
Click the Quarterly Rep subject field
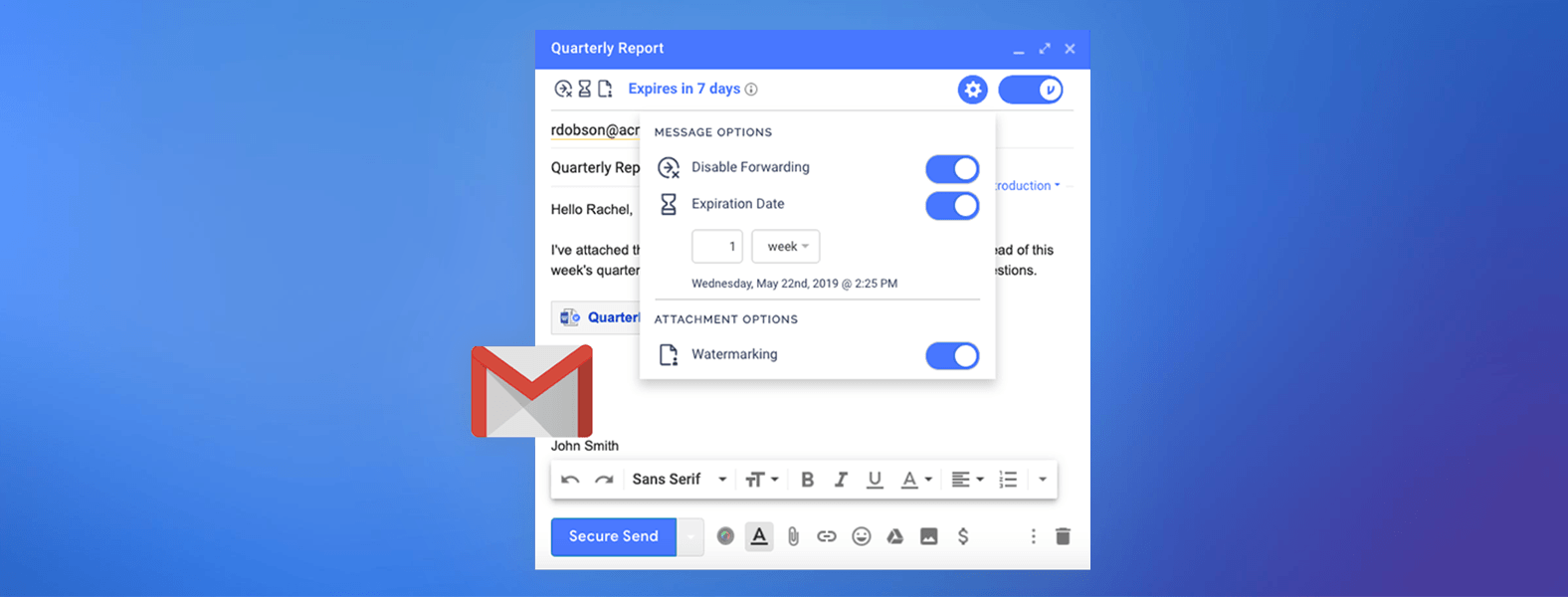point(595,168)
